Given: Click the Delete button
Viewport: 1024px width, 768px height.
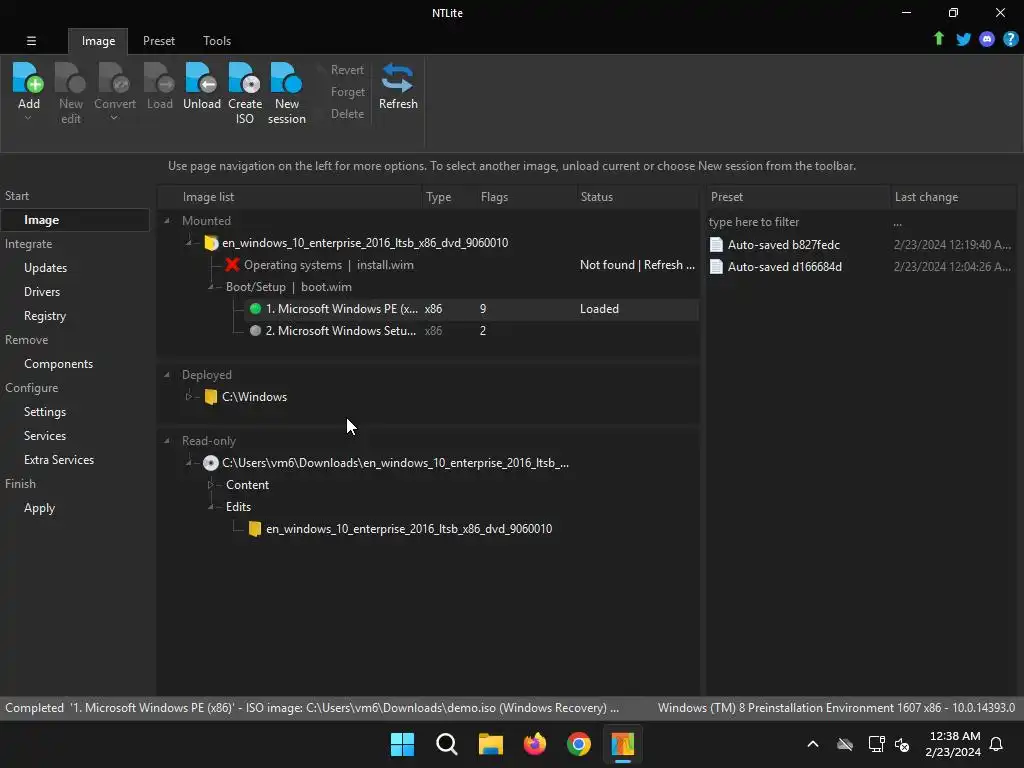Looking at the screenshot, I should point(347,114).
